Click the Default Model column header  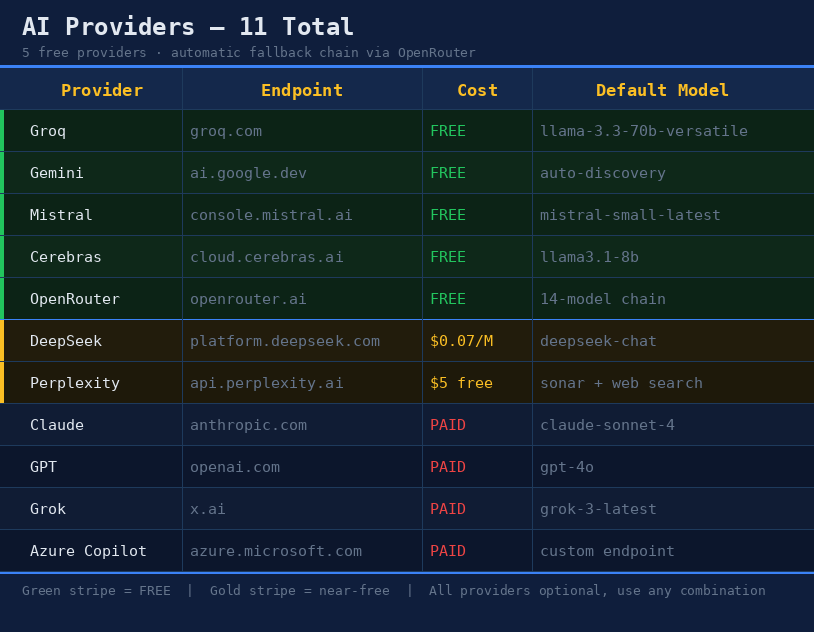(x=662, y=89)
